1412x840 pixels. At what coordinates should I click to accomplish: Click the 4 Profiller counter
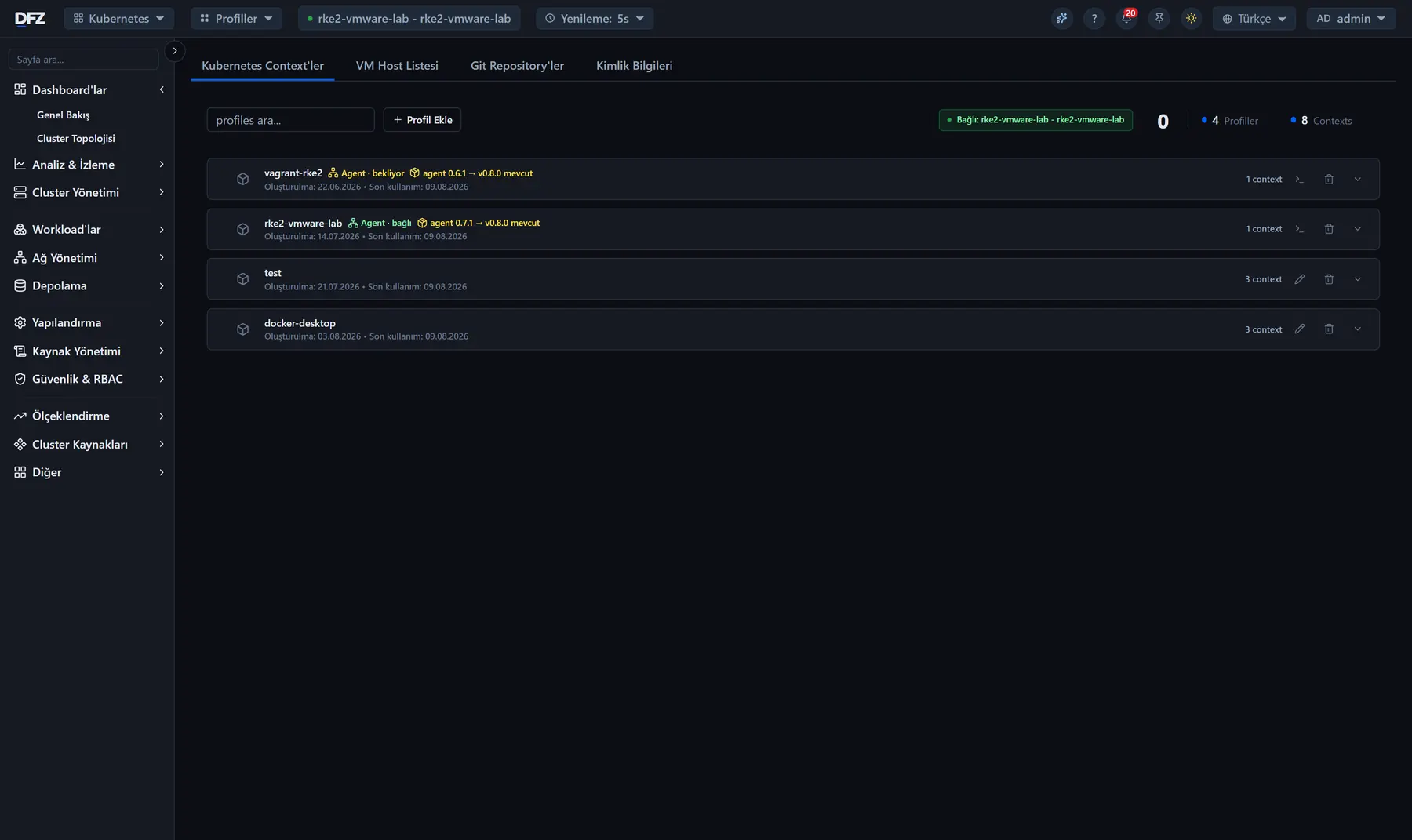pyautogui.click(x=1230, y=121)
